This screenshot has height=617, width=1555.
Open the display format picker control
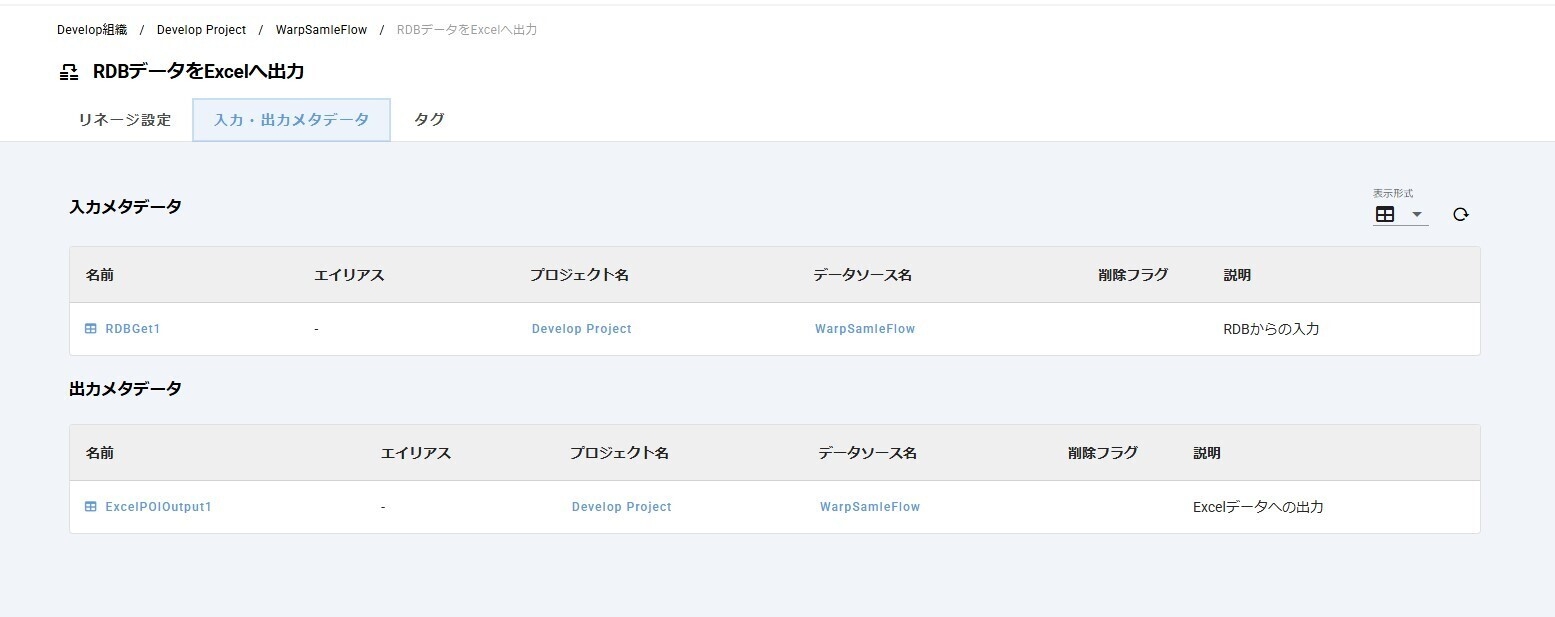tap(1400, 214)
